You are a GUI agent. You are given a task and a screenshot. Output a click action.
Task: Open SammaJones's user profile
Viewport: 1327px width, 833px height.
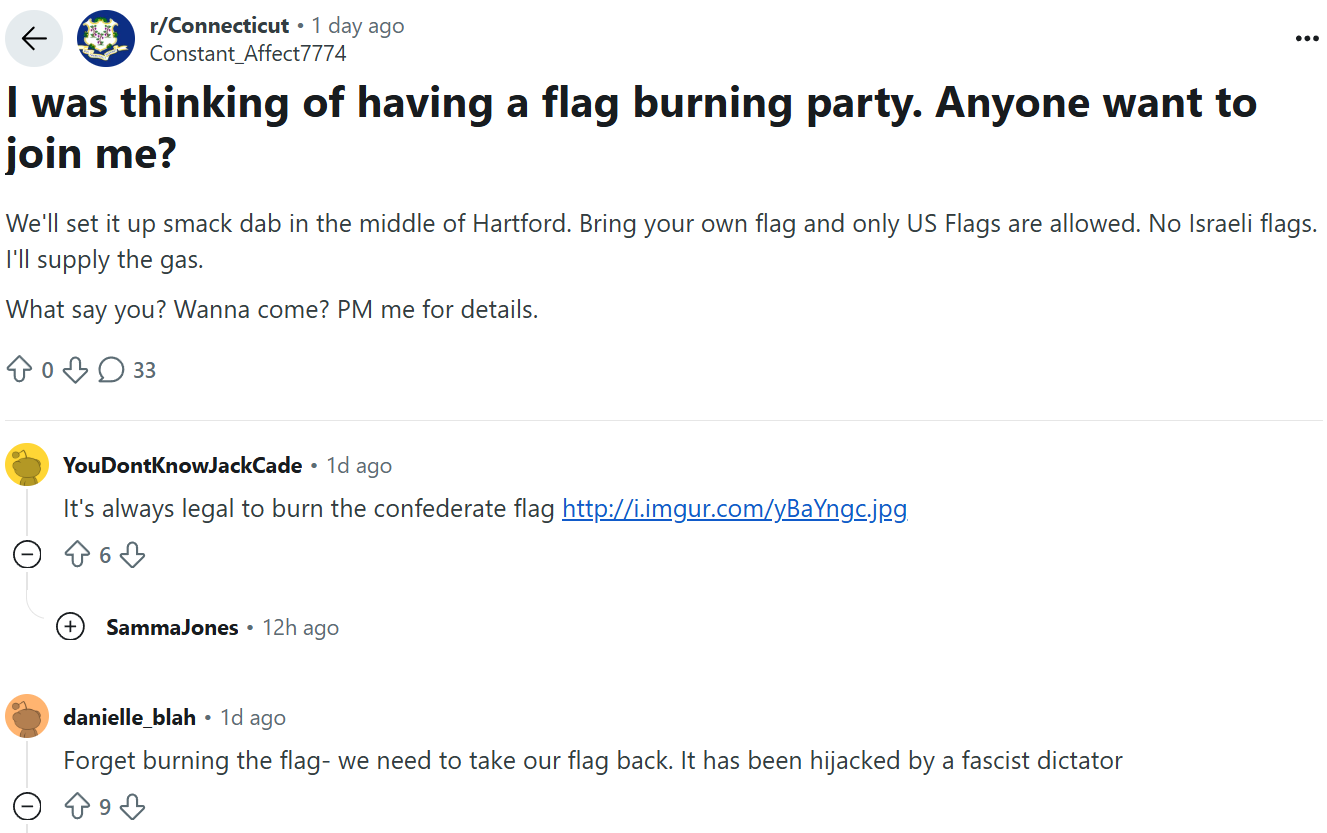pos(172,628)
